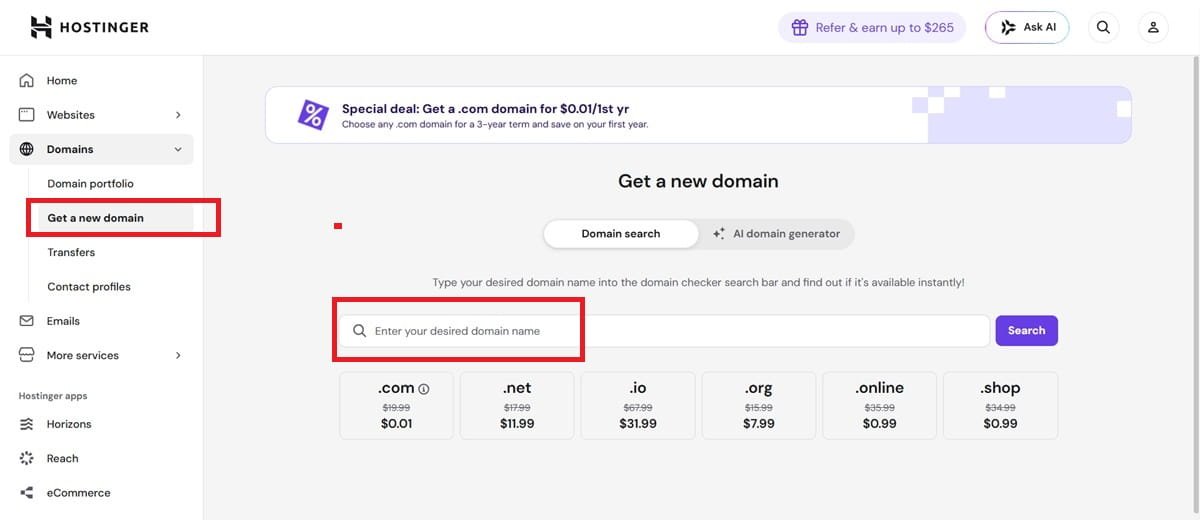The height and width of the screenshot is (520, 1200).
Task: Click the AI generator sparkle icon
Action: pyautogui.click(x=719, y=234)
